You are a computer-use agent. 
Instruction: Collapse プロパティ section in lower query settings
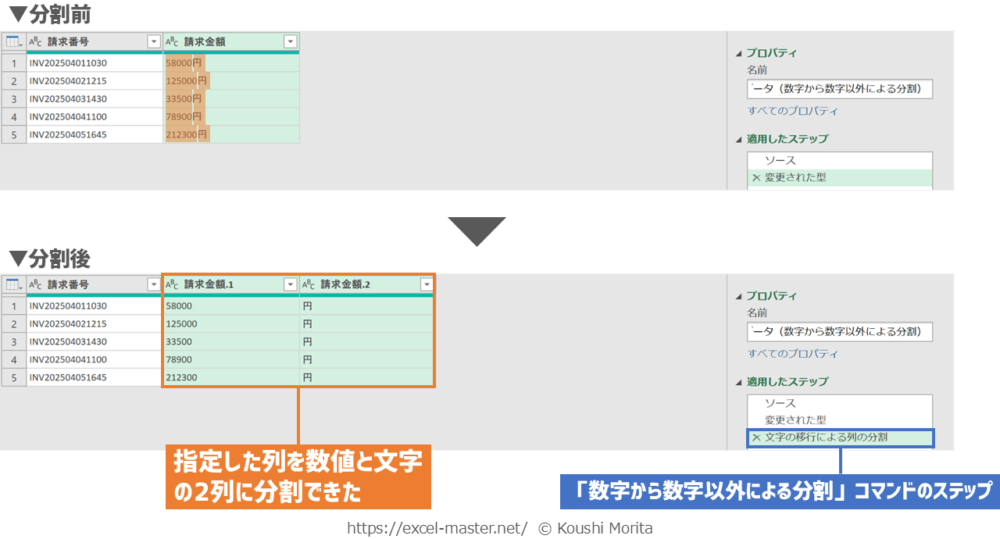739,297
